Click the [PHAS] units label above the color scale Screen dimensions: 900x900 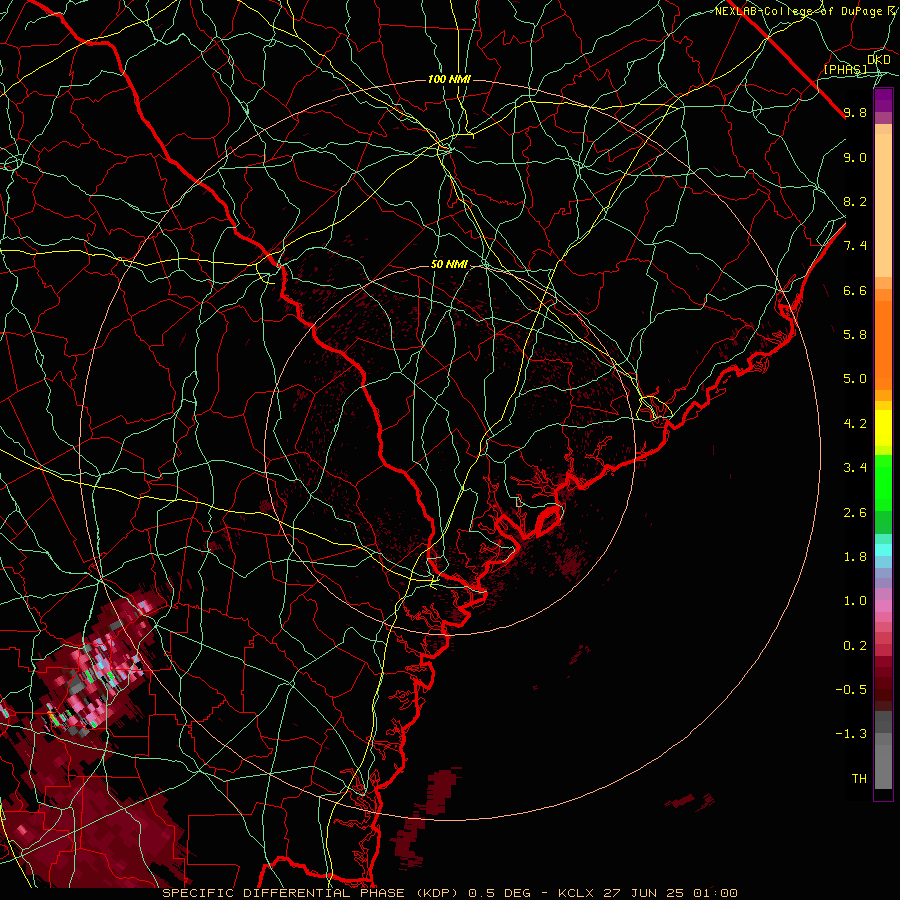(846, 69)
